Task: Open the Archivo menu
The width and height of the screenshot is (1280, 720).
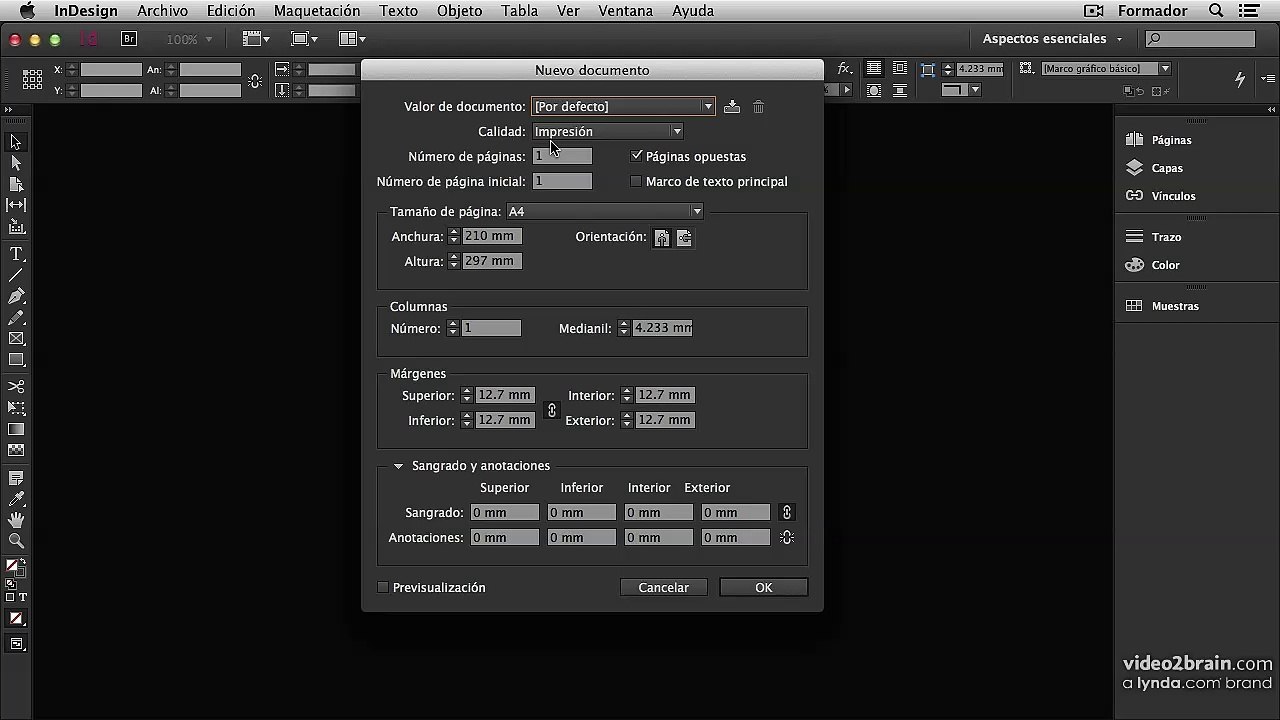Action: click(162, 11)
